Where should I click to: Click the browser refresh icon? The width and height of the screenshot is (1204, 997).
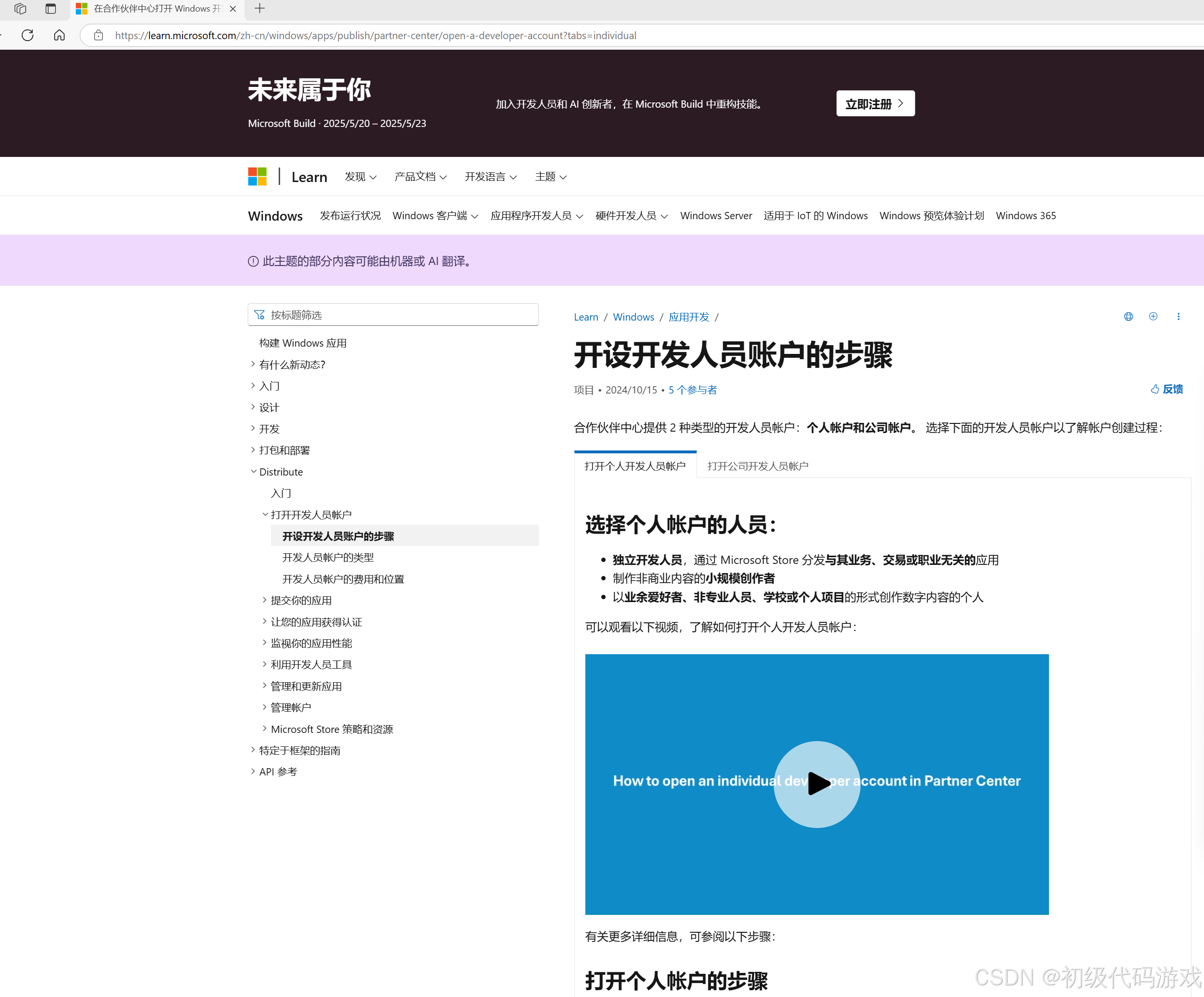click(27, 36)
